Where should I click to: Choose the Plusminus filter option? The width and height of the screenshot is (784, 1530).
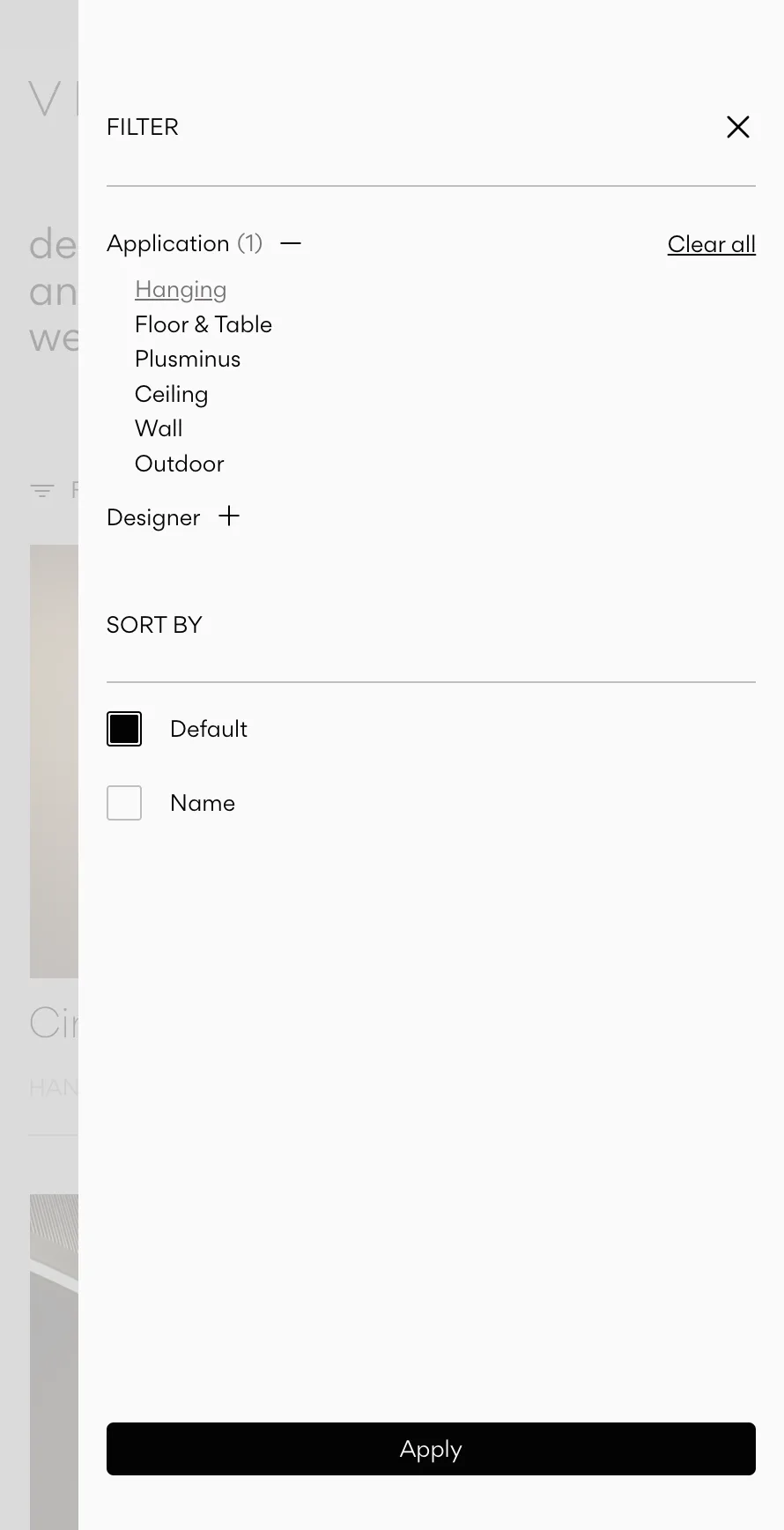[188, 360]
